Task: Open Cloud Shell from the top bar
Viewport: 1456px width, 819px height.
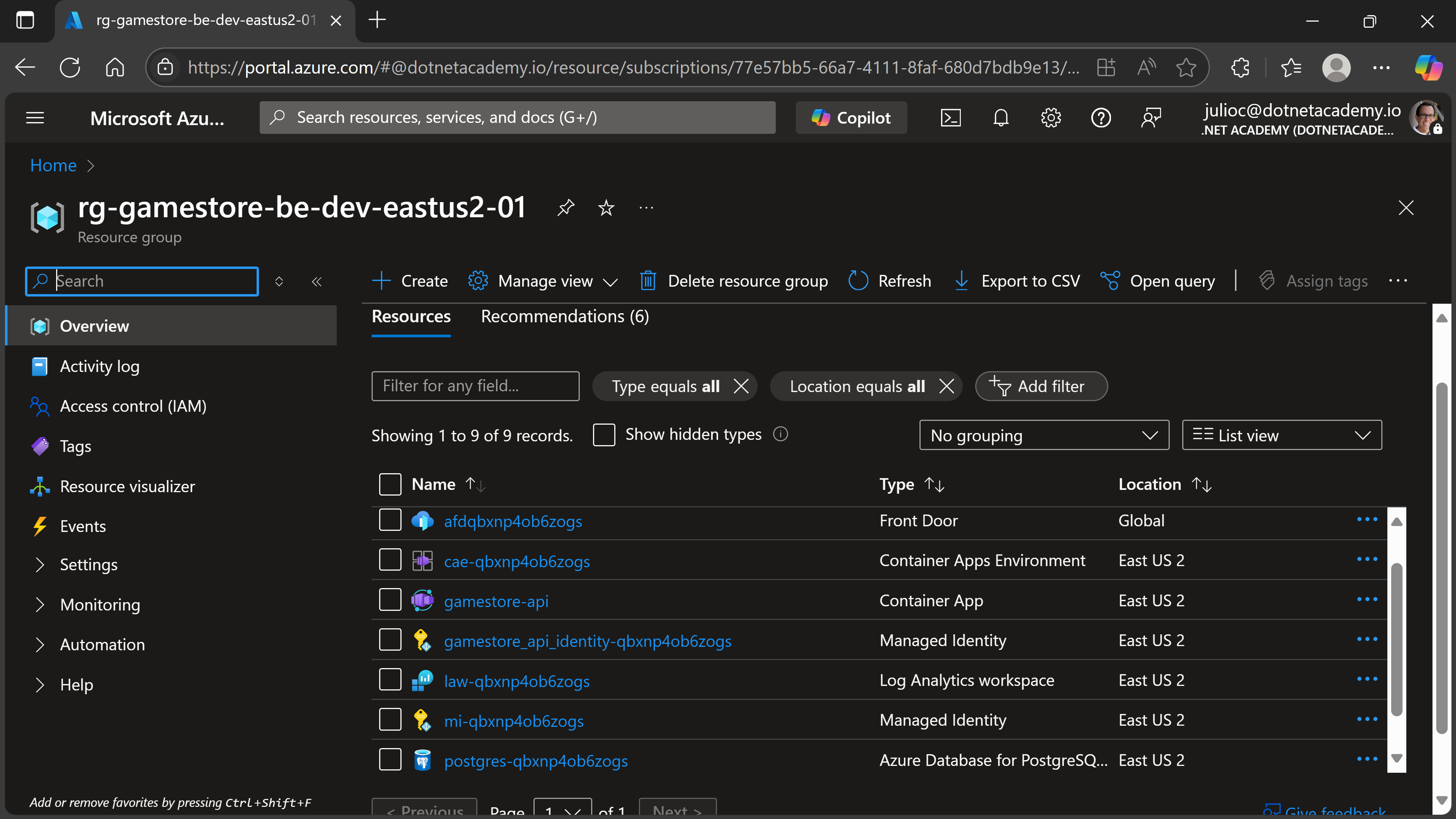Action: click(950, 118)
